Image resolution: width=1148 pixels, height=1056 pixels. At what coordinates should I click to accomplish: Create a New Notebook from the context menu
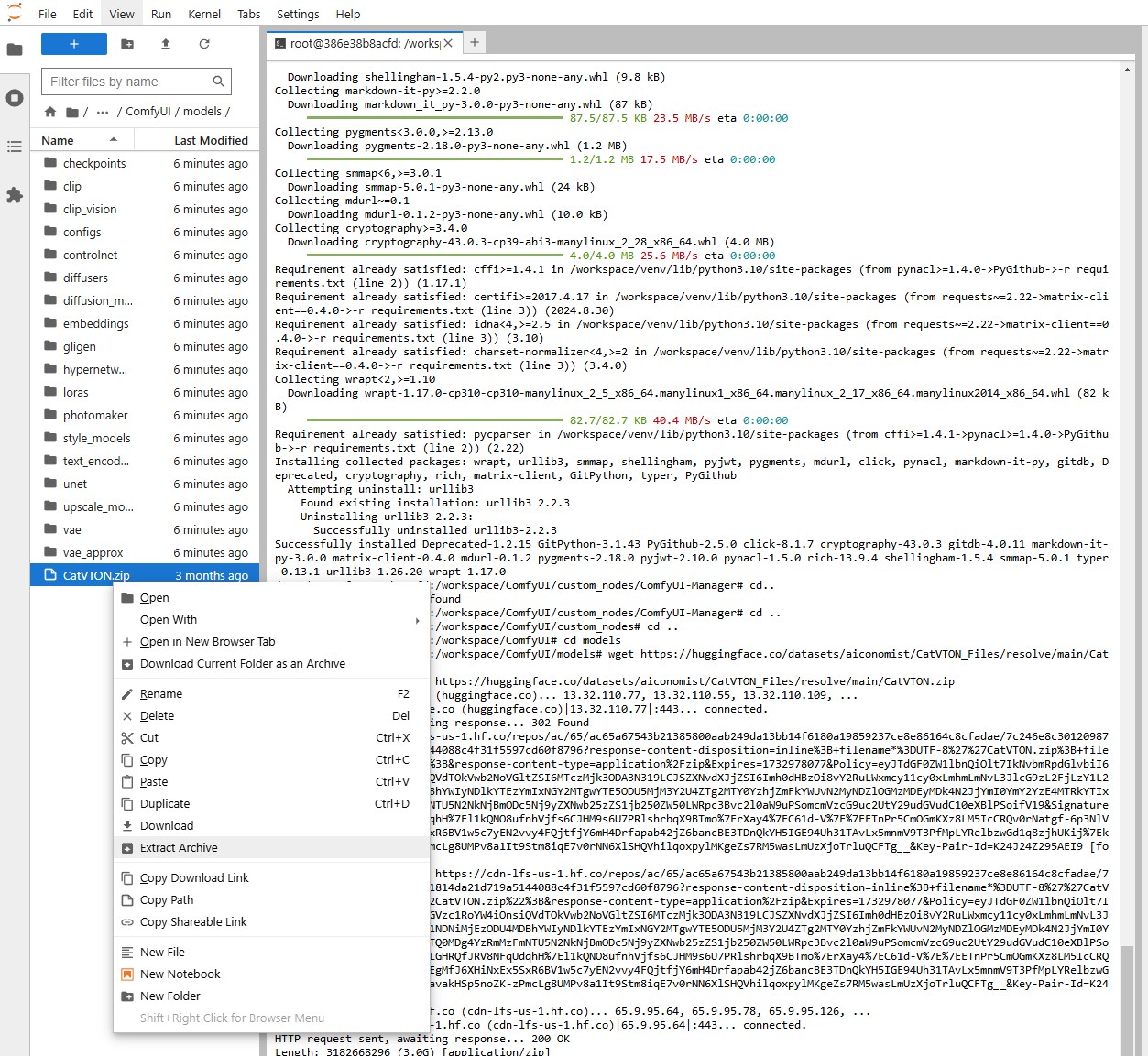[x=180, y=974]
